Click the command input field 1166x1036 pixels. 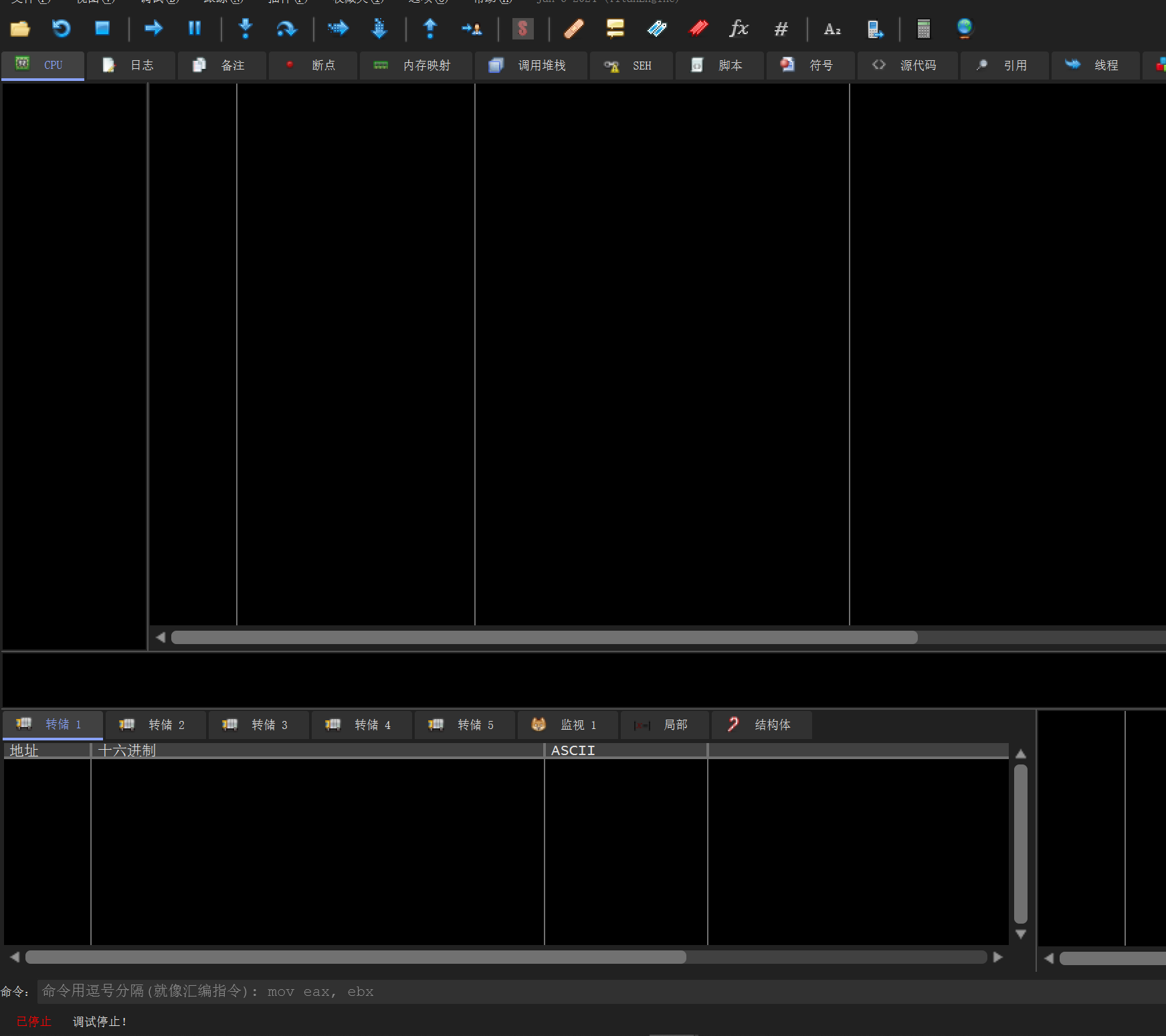pyautogui.click(x=601, y=992)
